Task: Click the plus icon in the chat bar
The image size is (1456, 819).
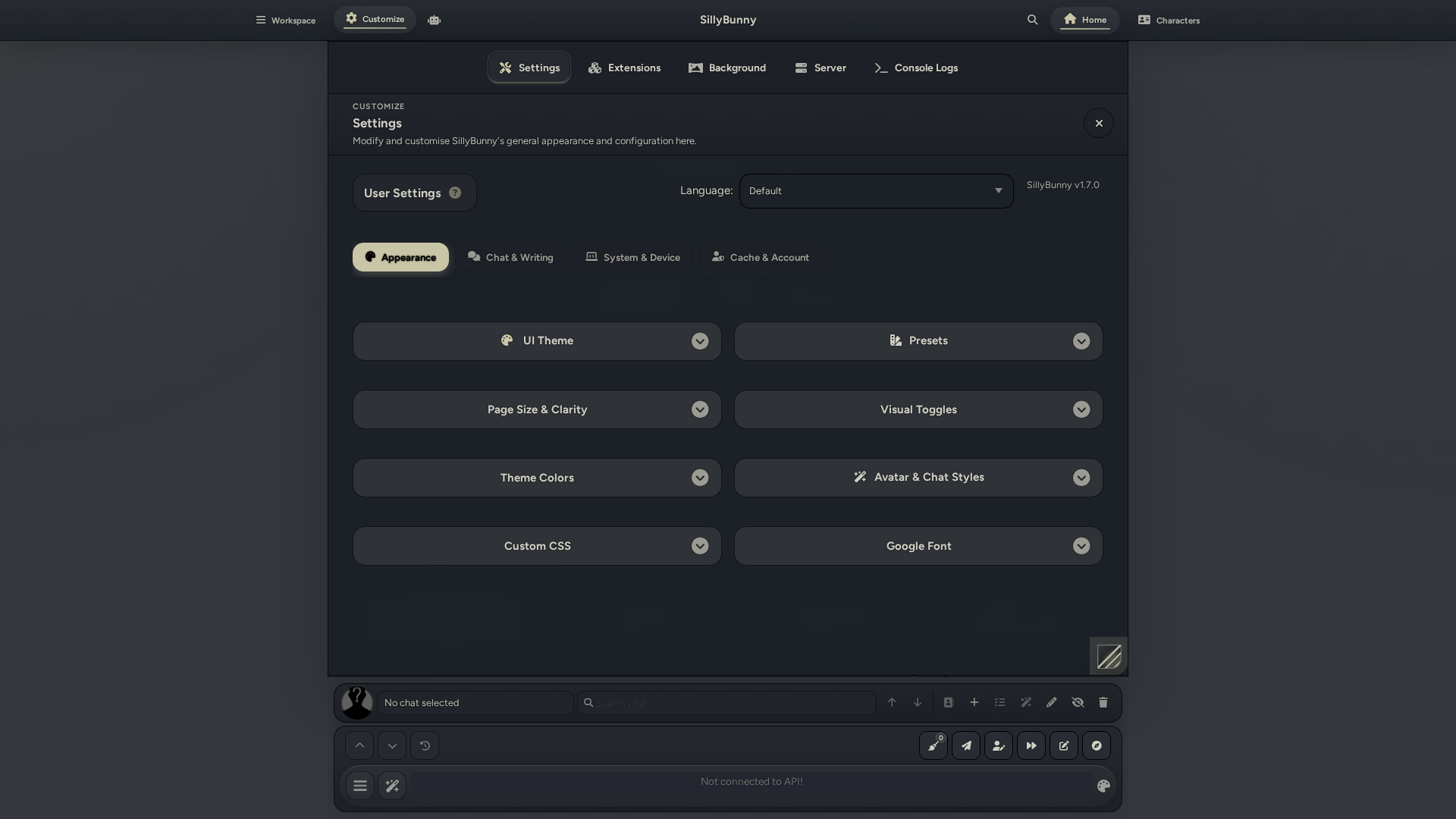Action: [x=974, y=703]
